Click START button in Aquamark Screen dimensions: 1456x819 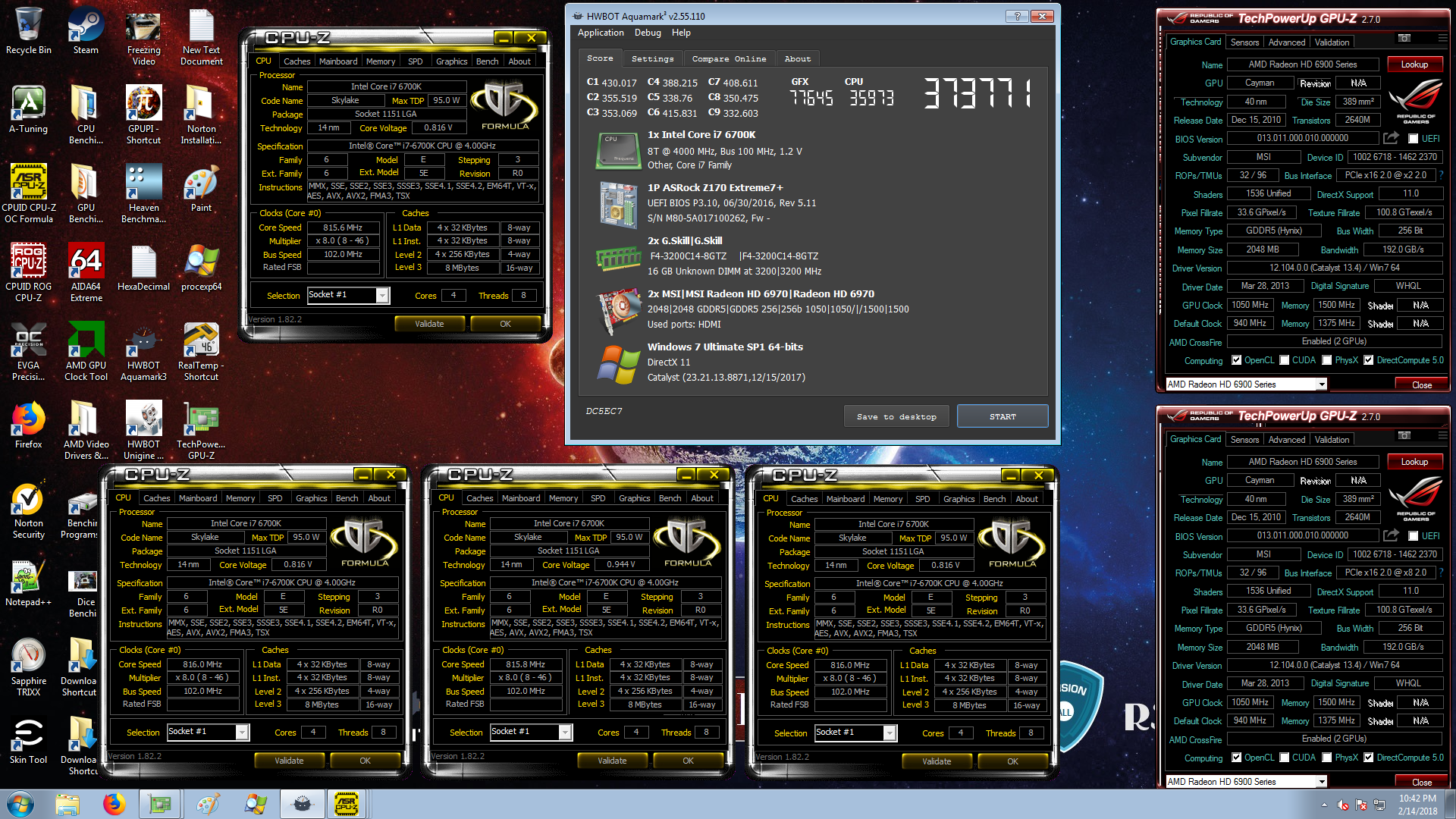coord(1003,416)
